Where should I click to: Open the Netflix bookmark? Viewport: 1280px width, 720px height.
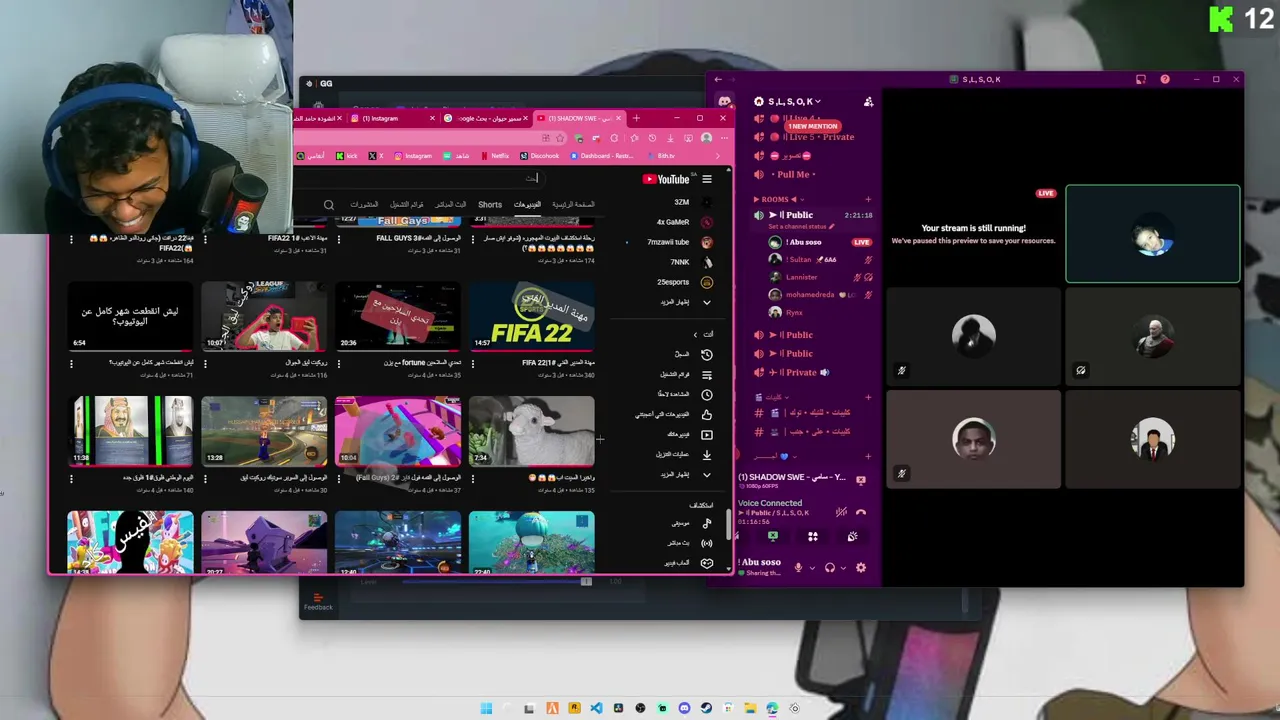(495, 156)
